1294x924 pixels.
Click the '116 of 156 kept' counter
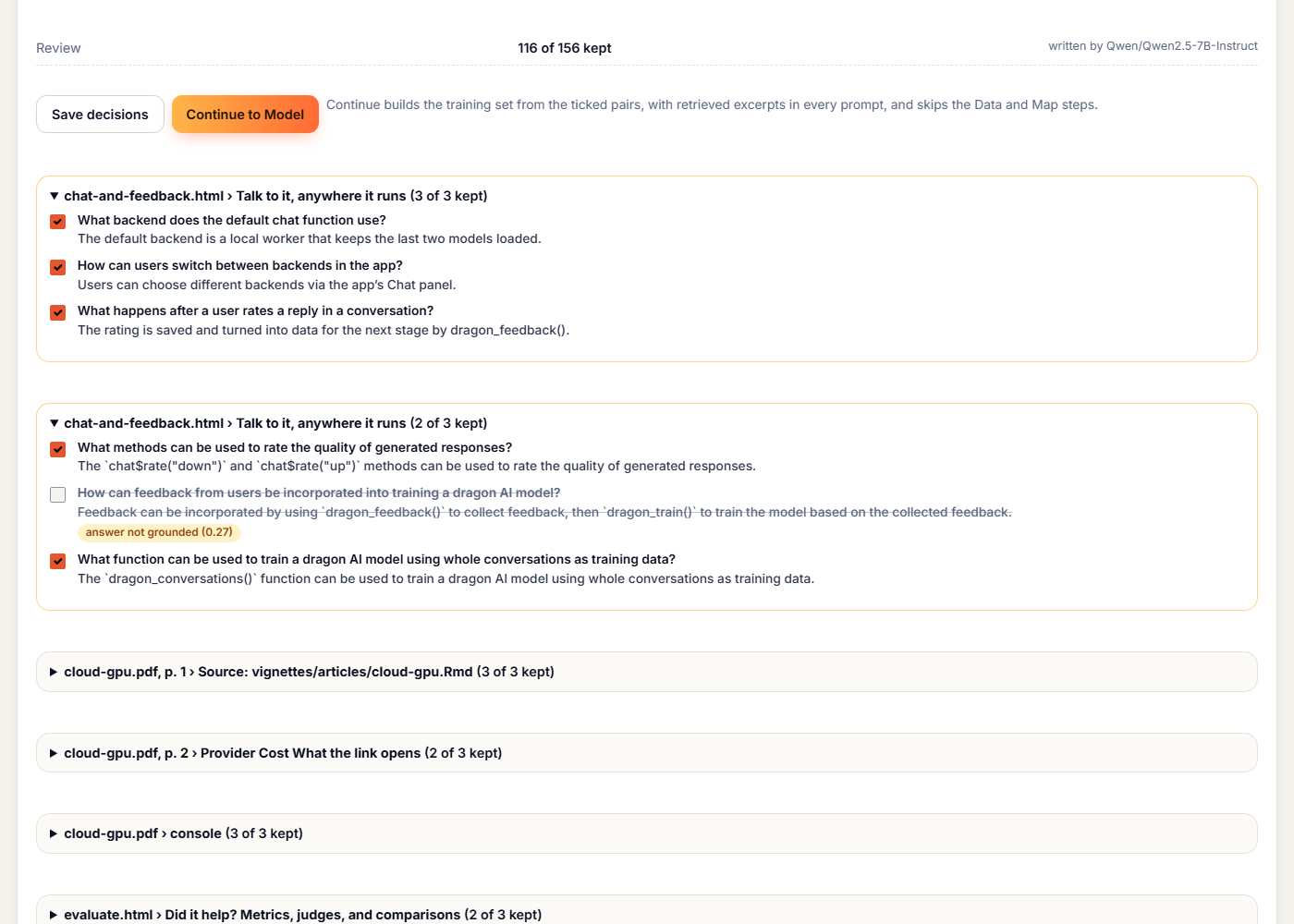pos(565,48)
